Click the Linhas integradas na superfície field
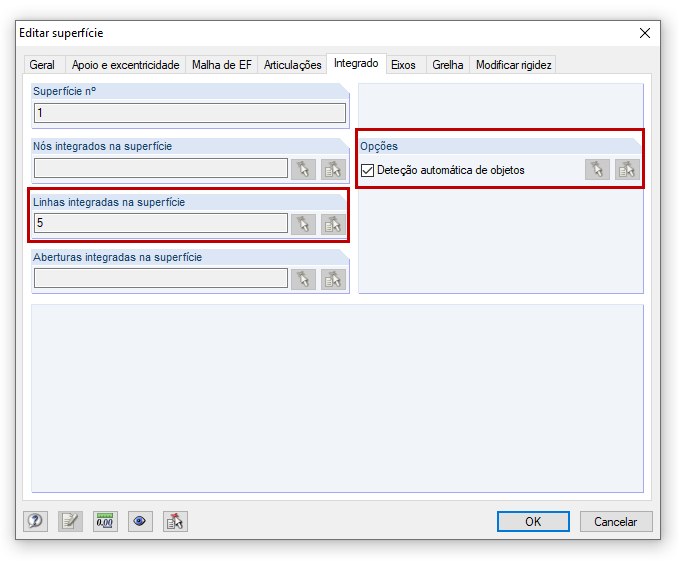 [x=161, y=223]
